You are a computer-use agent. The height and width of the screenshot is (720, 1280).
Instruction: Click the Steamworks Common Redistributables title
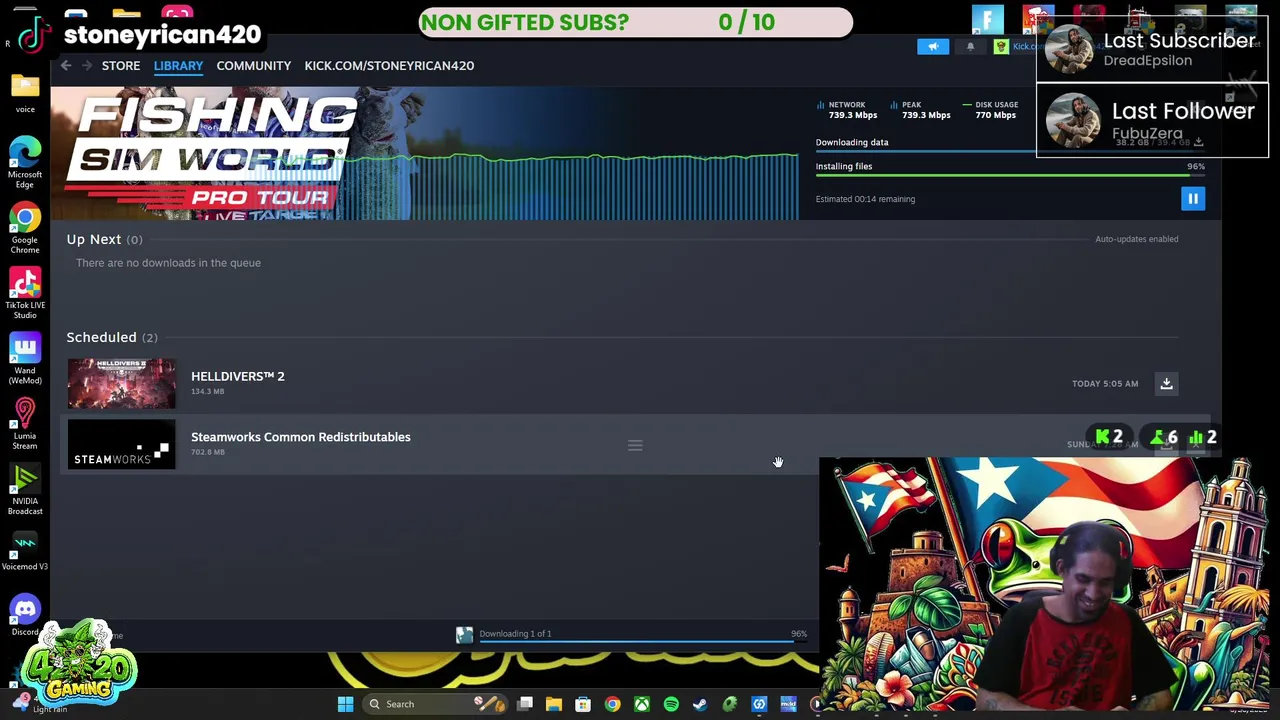(301, 437)
